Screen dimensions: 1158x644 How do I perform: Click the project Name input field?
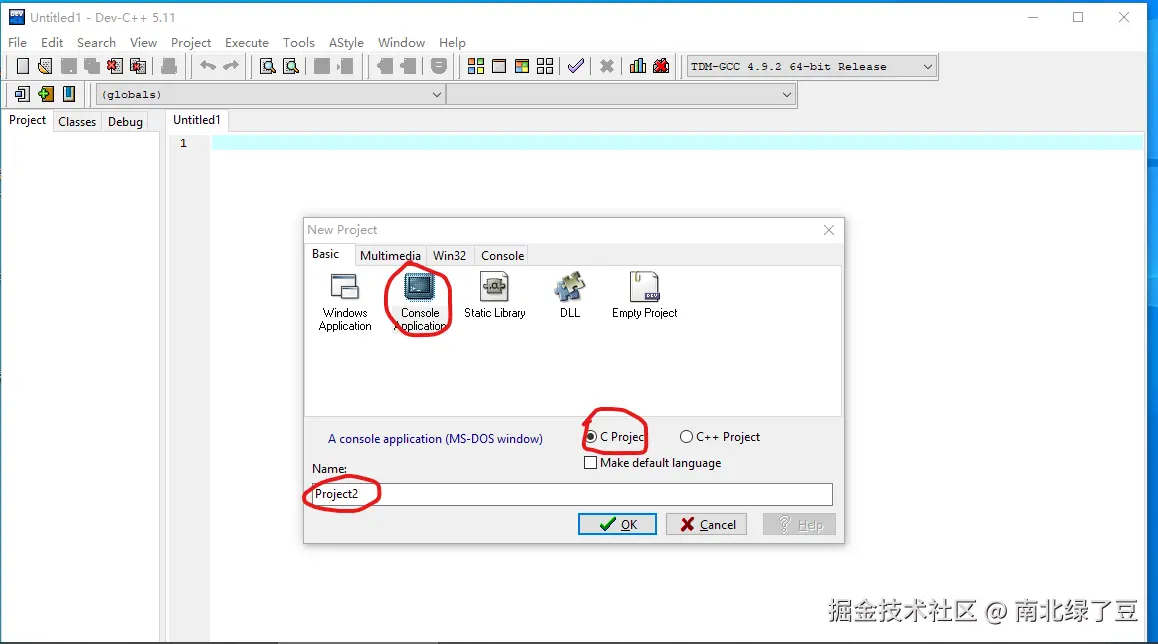(572, 494)
